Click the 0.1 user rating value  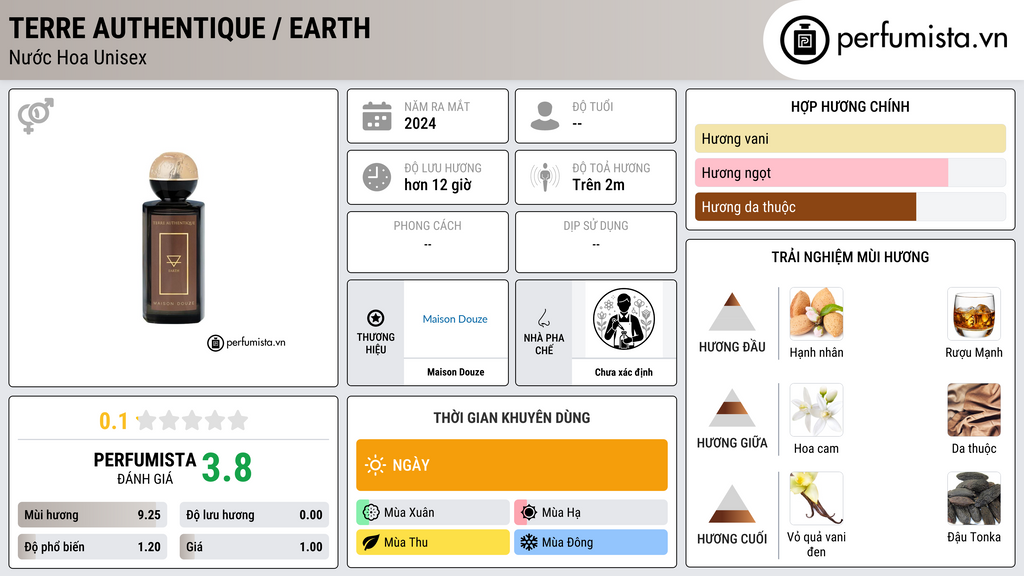(114, 421)
